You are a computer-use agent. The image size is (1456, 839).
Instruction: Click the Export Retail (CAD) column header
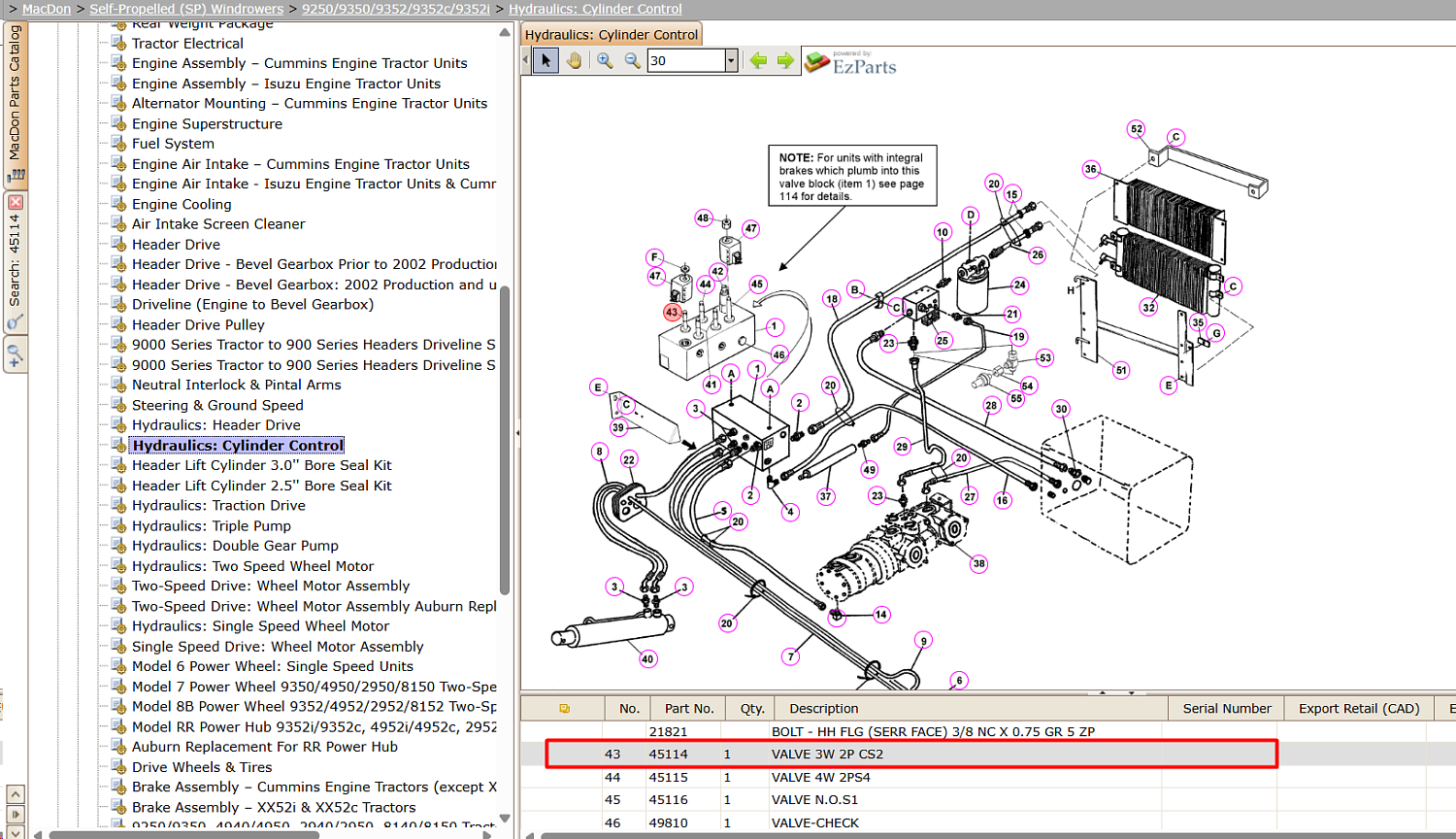click(1359, 709)
